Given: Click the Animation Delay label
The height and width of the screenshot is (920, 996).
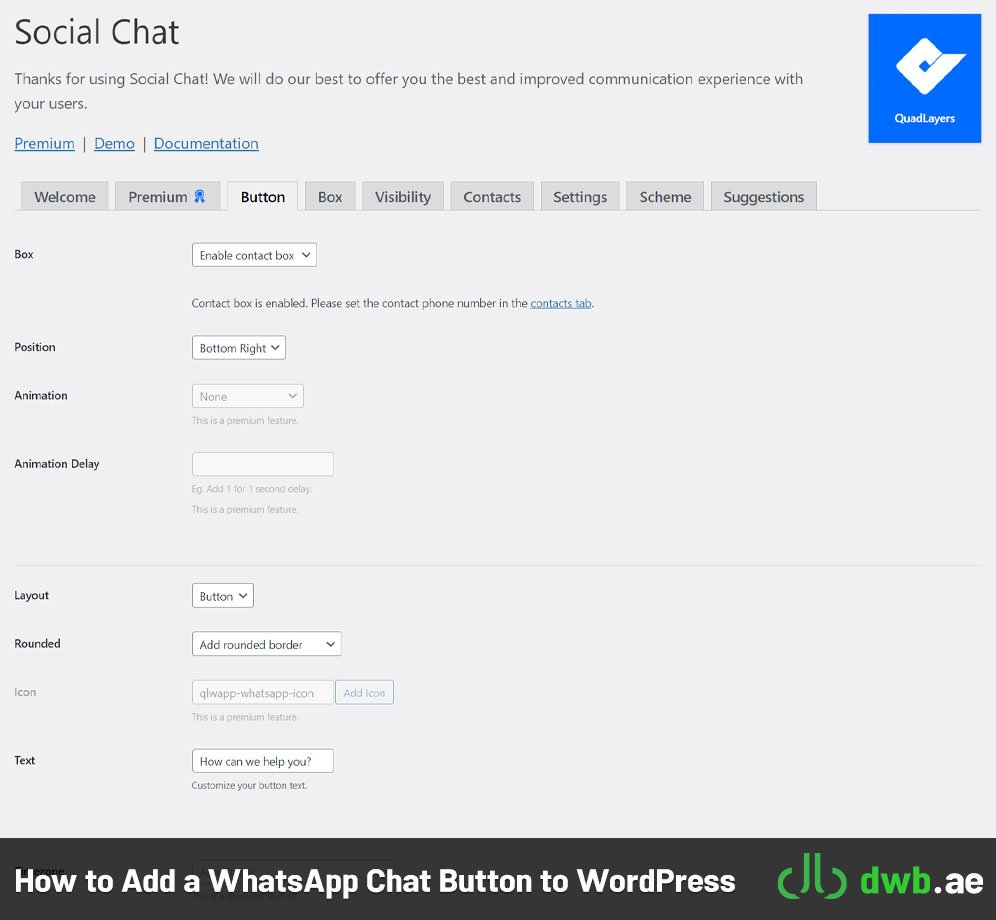Looking at the screenshot, I should (x=57, y=464).
